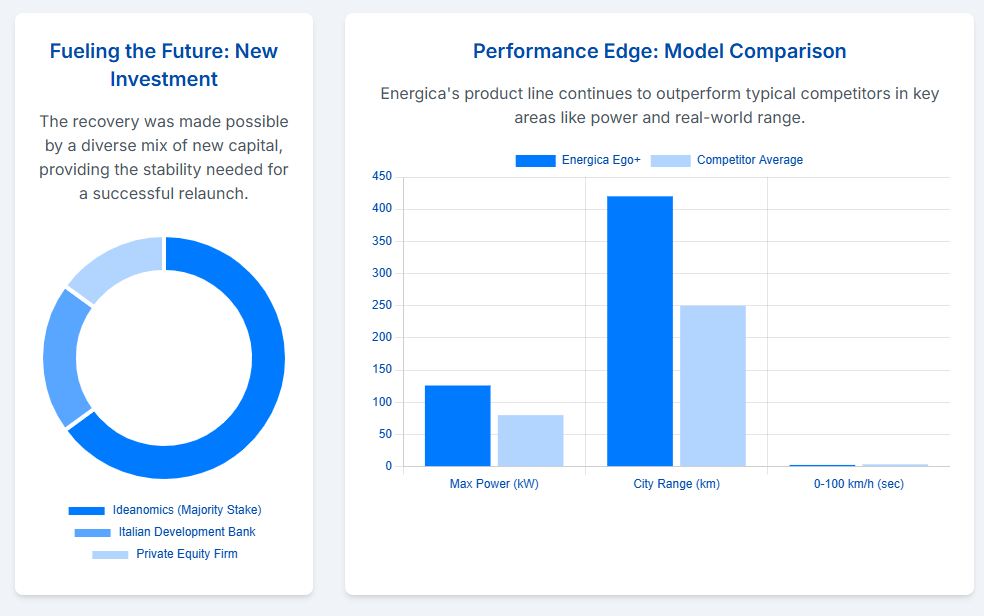
Task: Toggle the Competitor Average legend text
Action: (750, 161)
